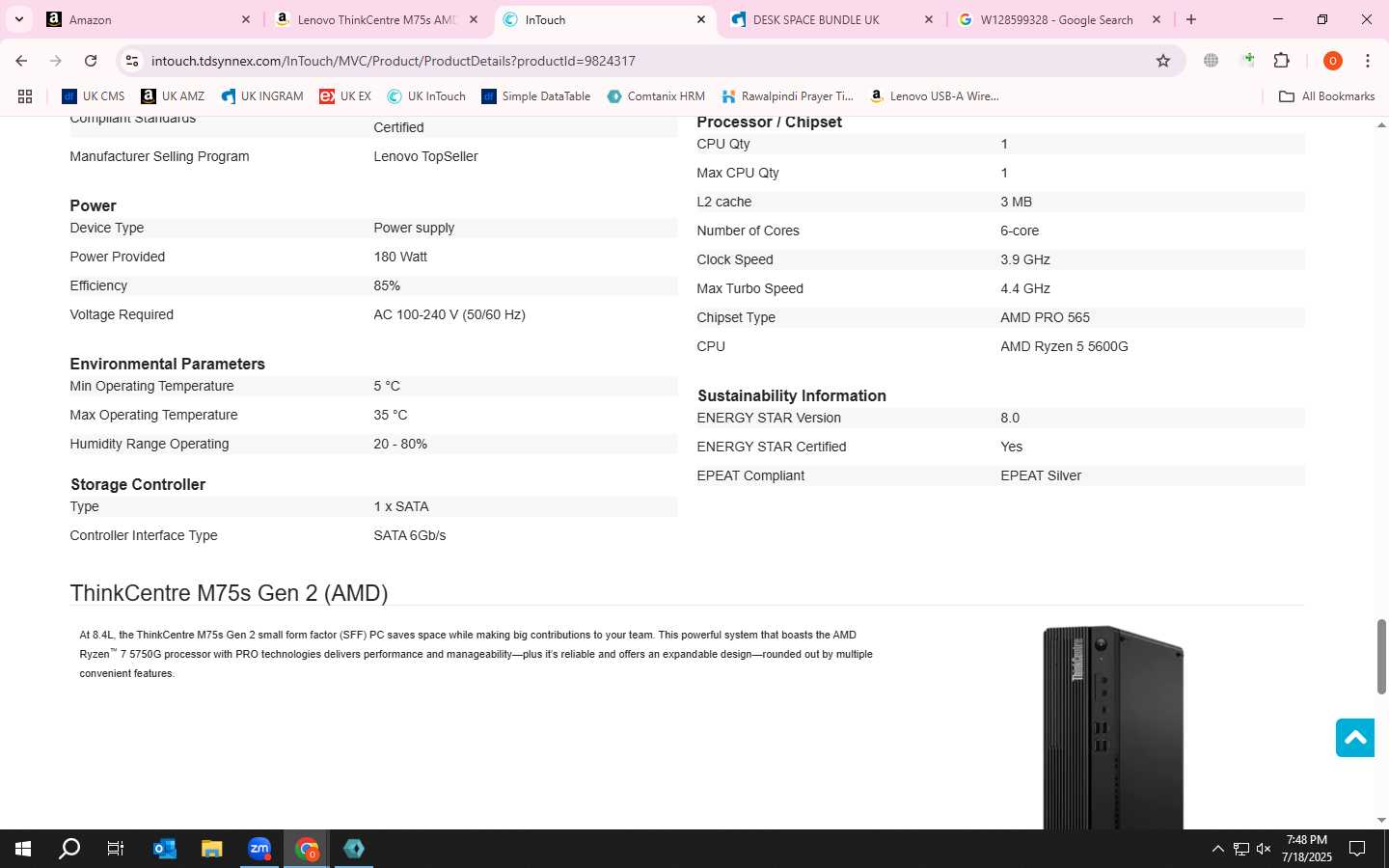Image resolution: width=1389 pixels, height=868 pixels.
Task: Open UK CMS bookmark
Action: 94,96
